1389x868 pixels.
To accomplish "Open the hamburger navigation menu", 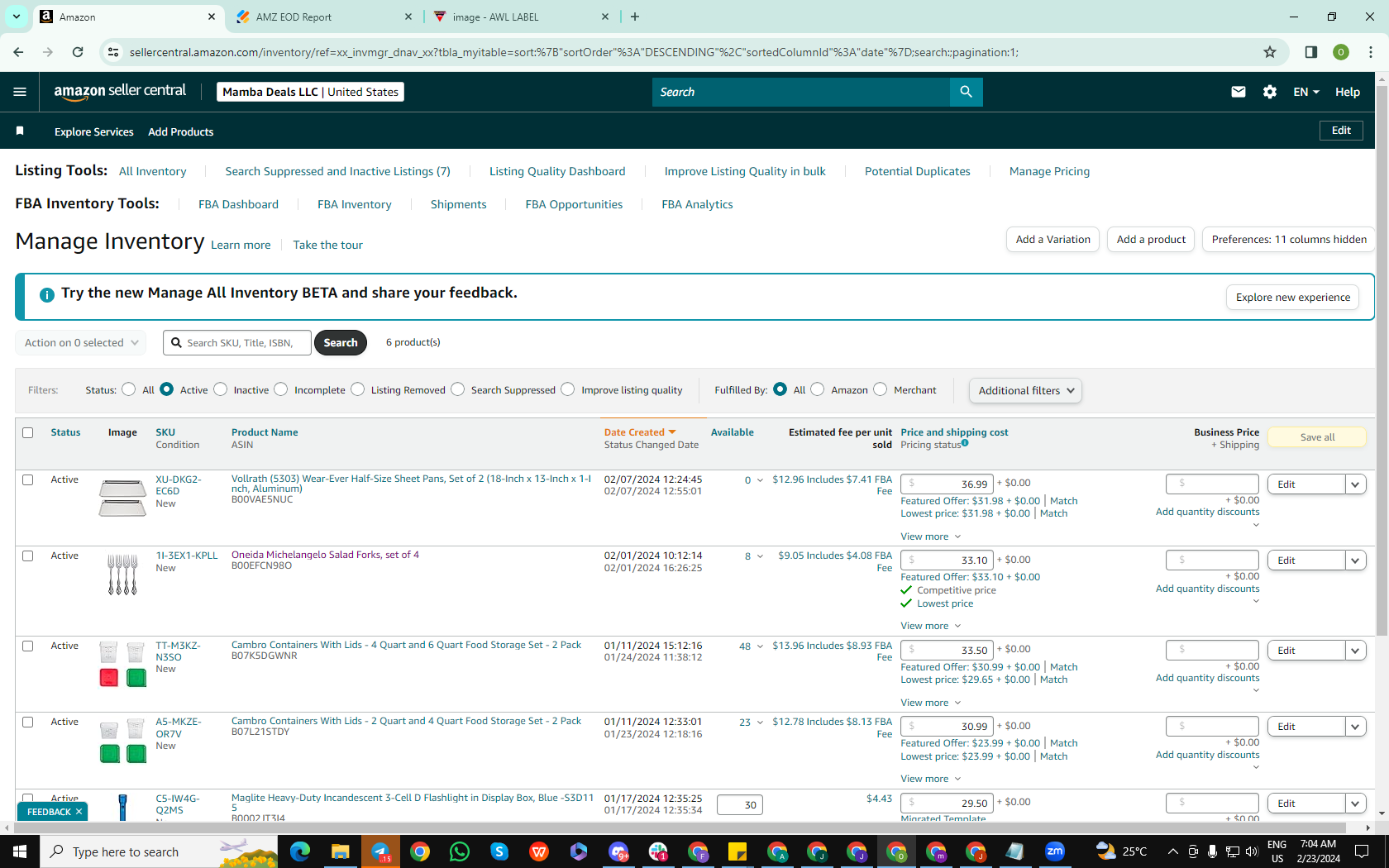I will pos(20,92).
